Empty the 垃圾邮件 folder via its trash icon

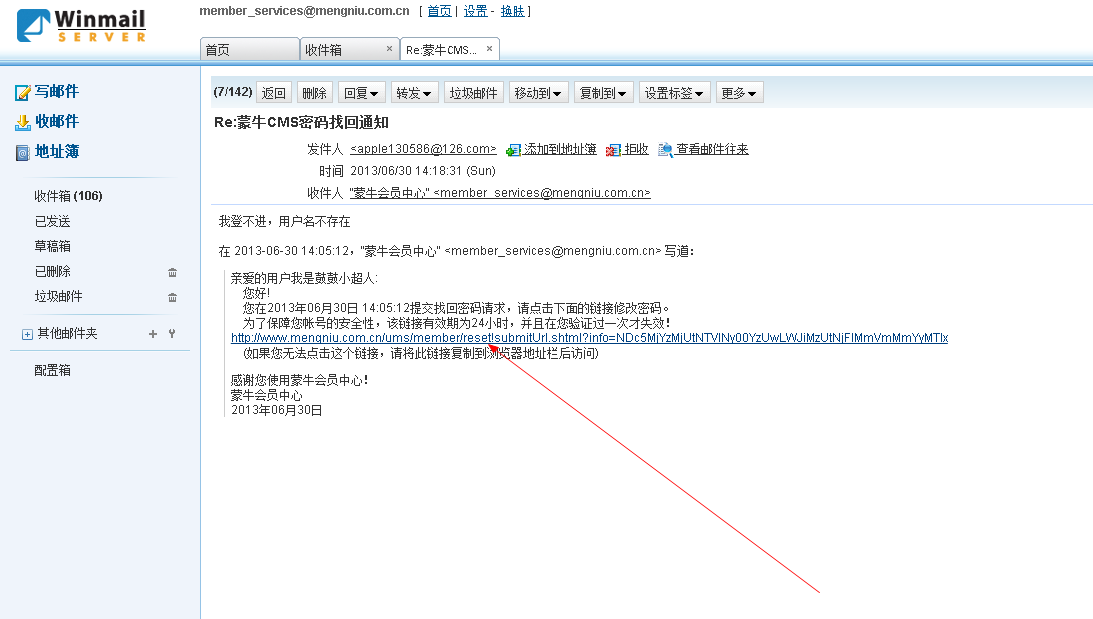pos(172,297)
